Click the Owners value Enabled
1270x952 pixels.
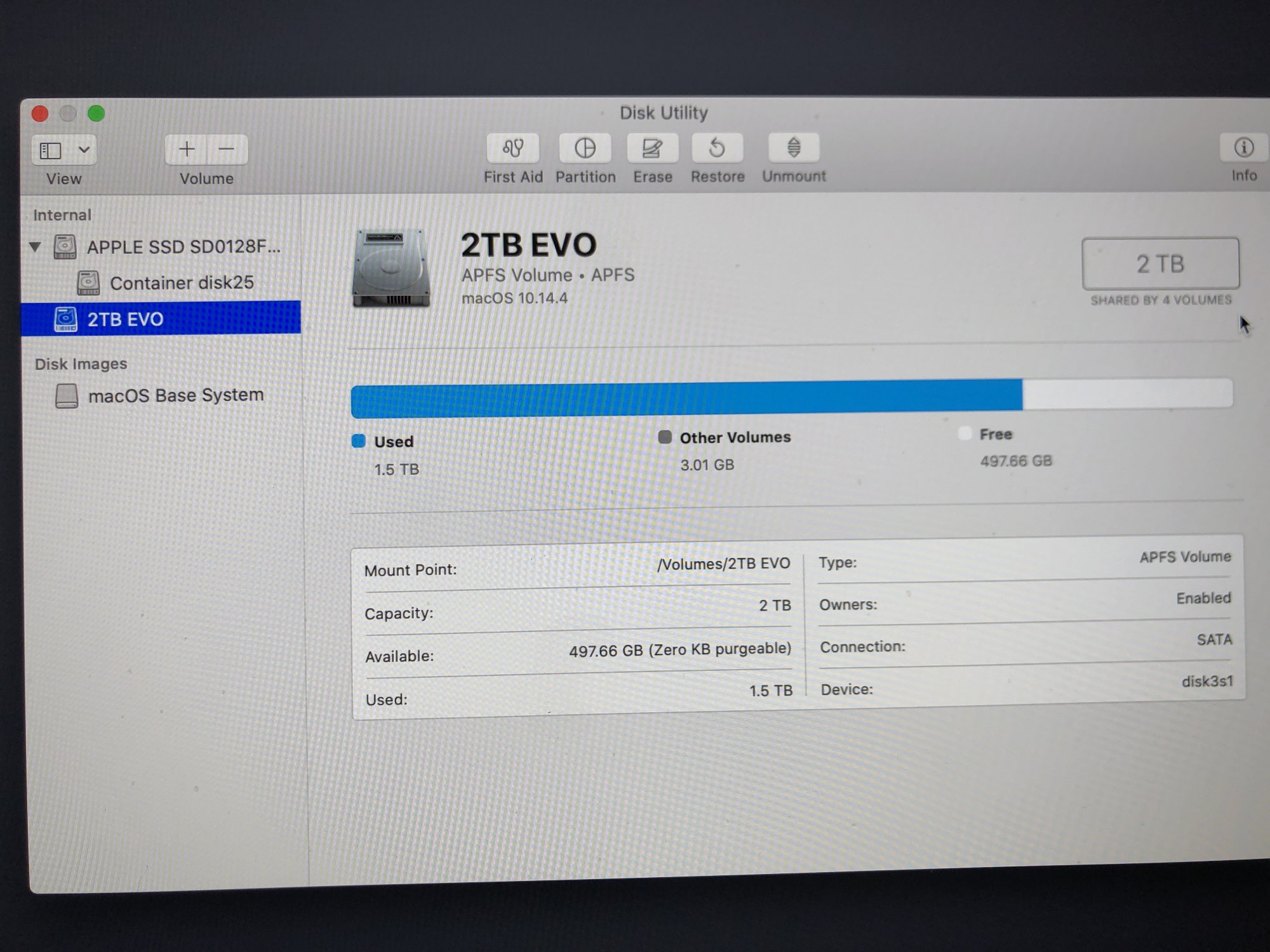tap(1203, 598)
